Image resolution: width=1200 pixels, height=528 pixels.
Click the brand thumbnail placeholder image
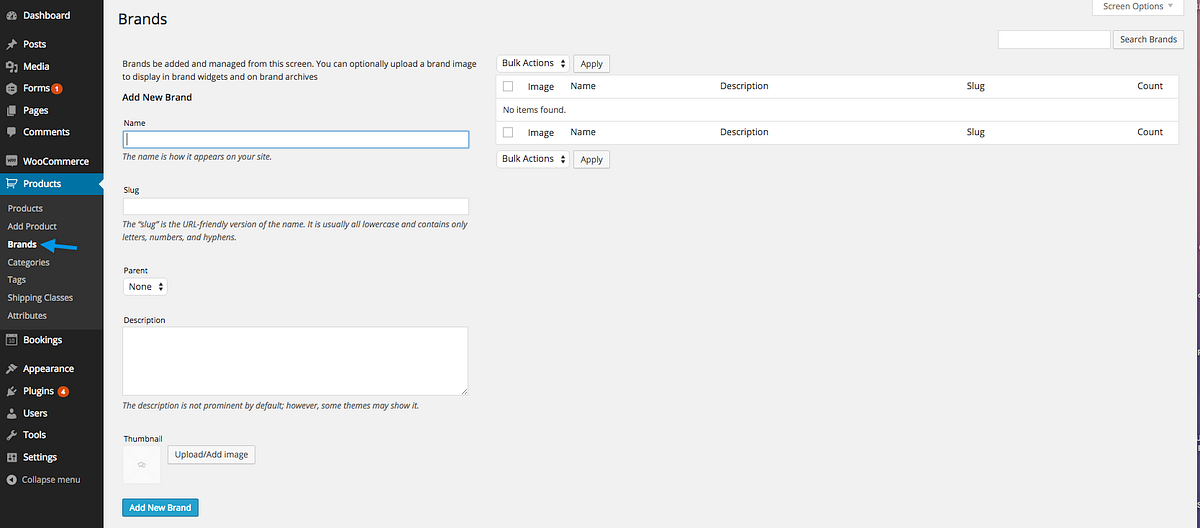[x=141, y=465]
